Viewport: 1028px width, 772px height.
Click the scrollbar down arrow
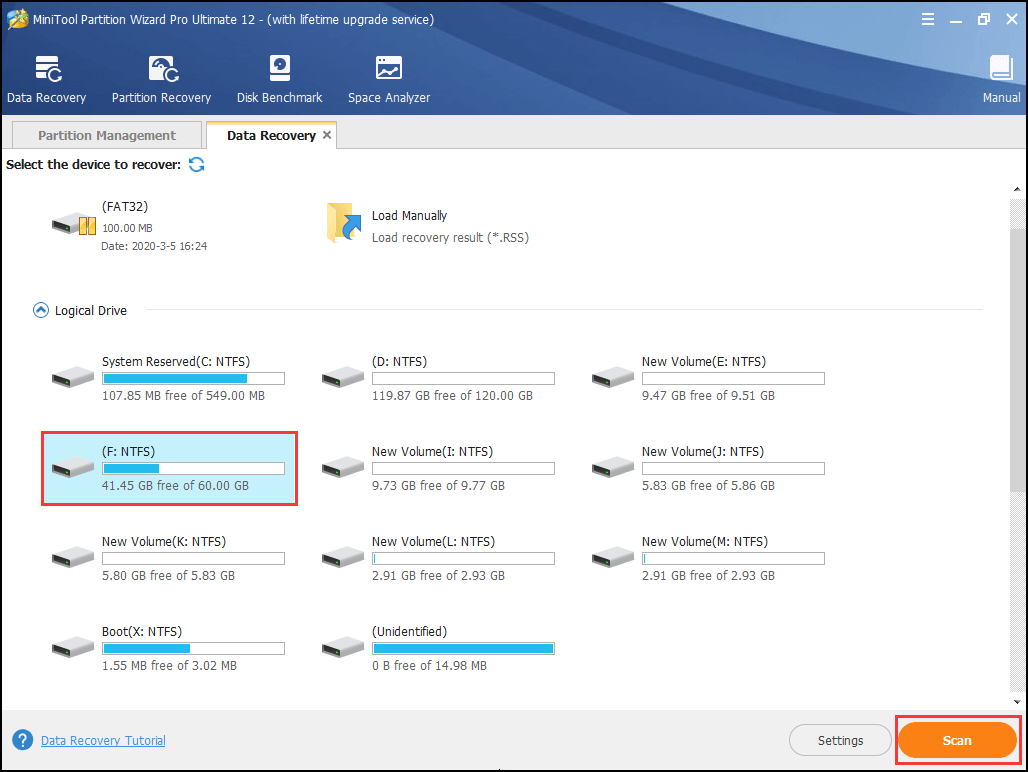coord(1017,701)
